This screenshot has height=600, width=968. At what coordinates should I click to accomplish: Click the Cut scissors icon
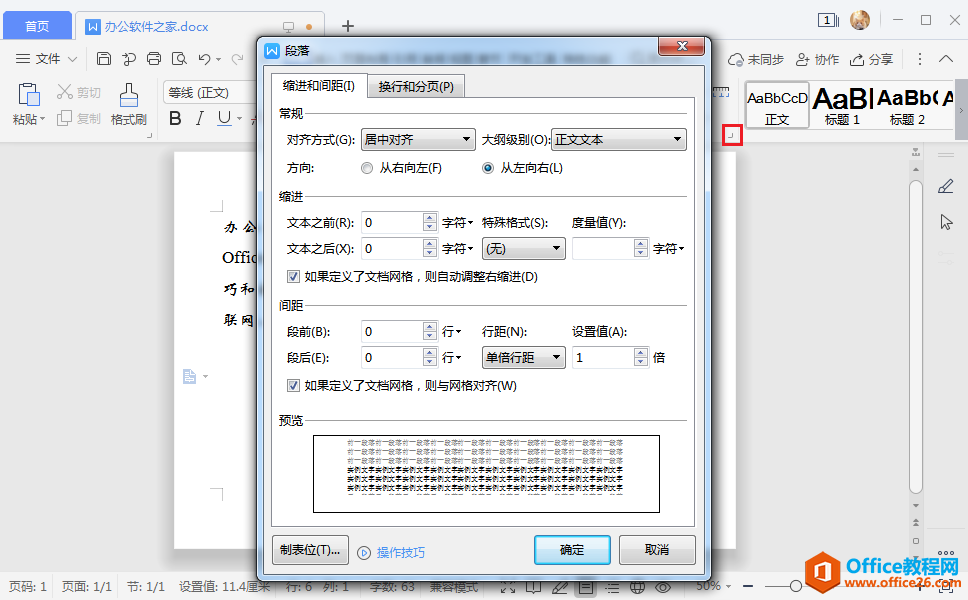point(65,92)
